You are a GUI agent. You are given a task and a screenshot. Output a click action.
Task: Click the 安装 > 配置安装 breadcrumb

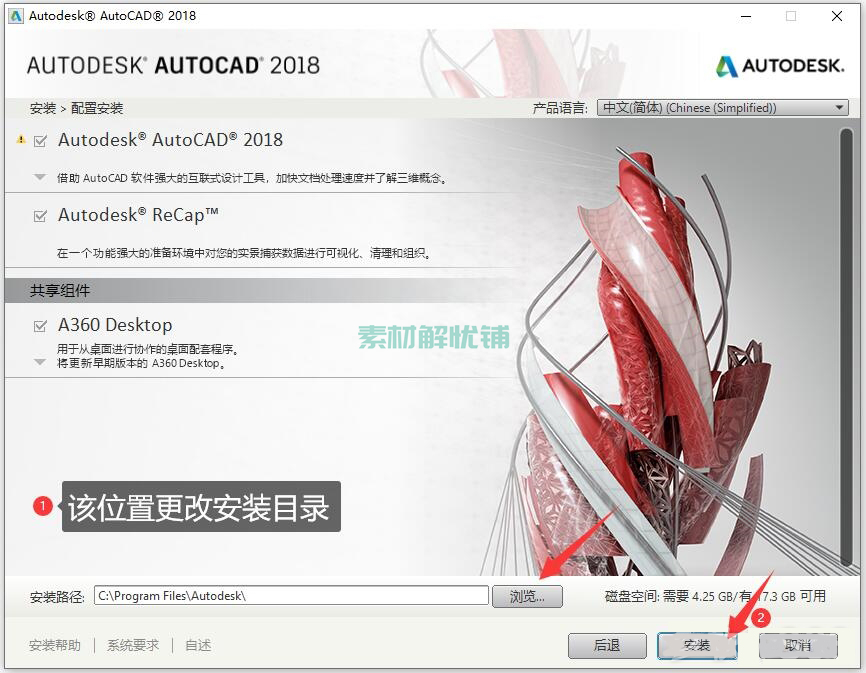(x=76, y=108)
